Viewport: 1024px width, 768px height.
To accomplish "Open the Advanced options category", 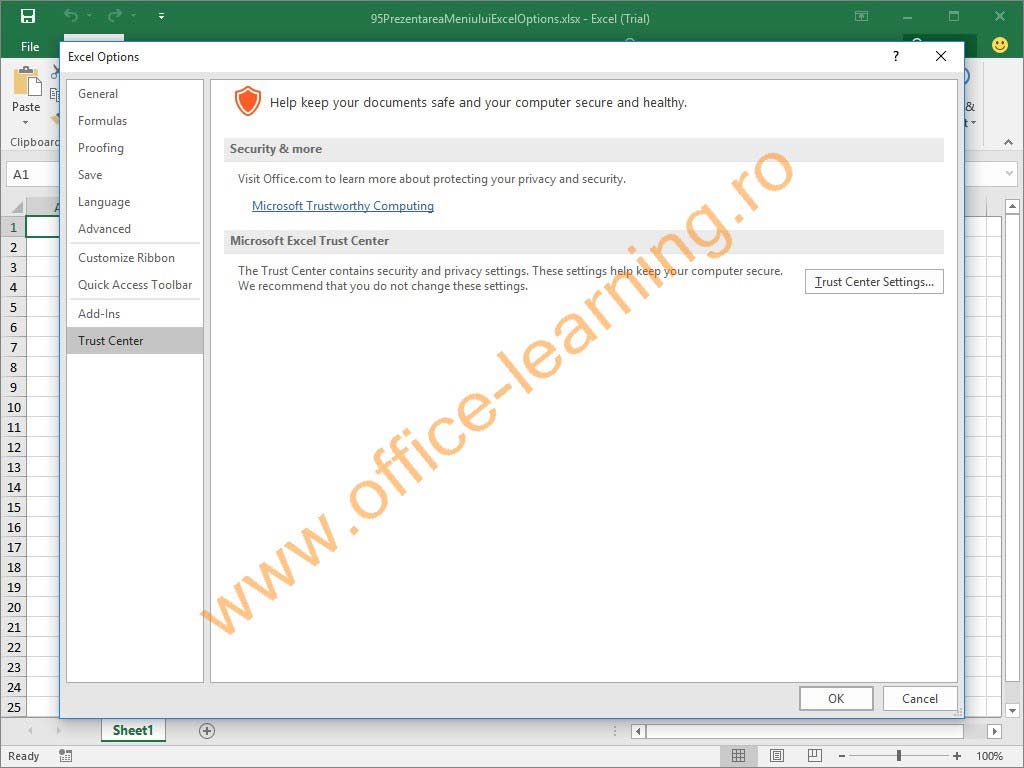I will 135,229.
